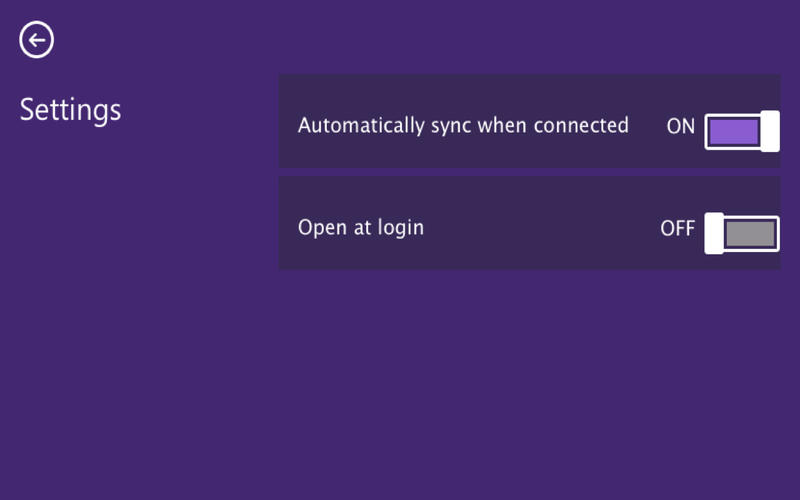Image resolution: width=800 pixels, height=500 pixels.
Task: Return to the previous screen via back arrow
Action: click(37, 40)
